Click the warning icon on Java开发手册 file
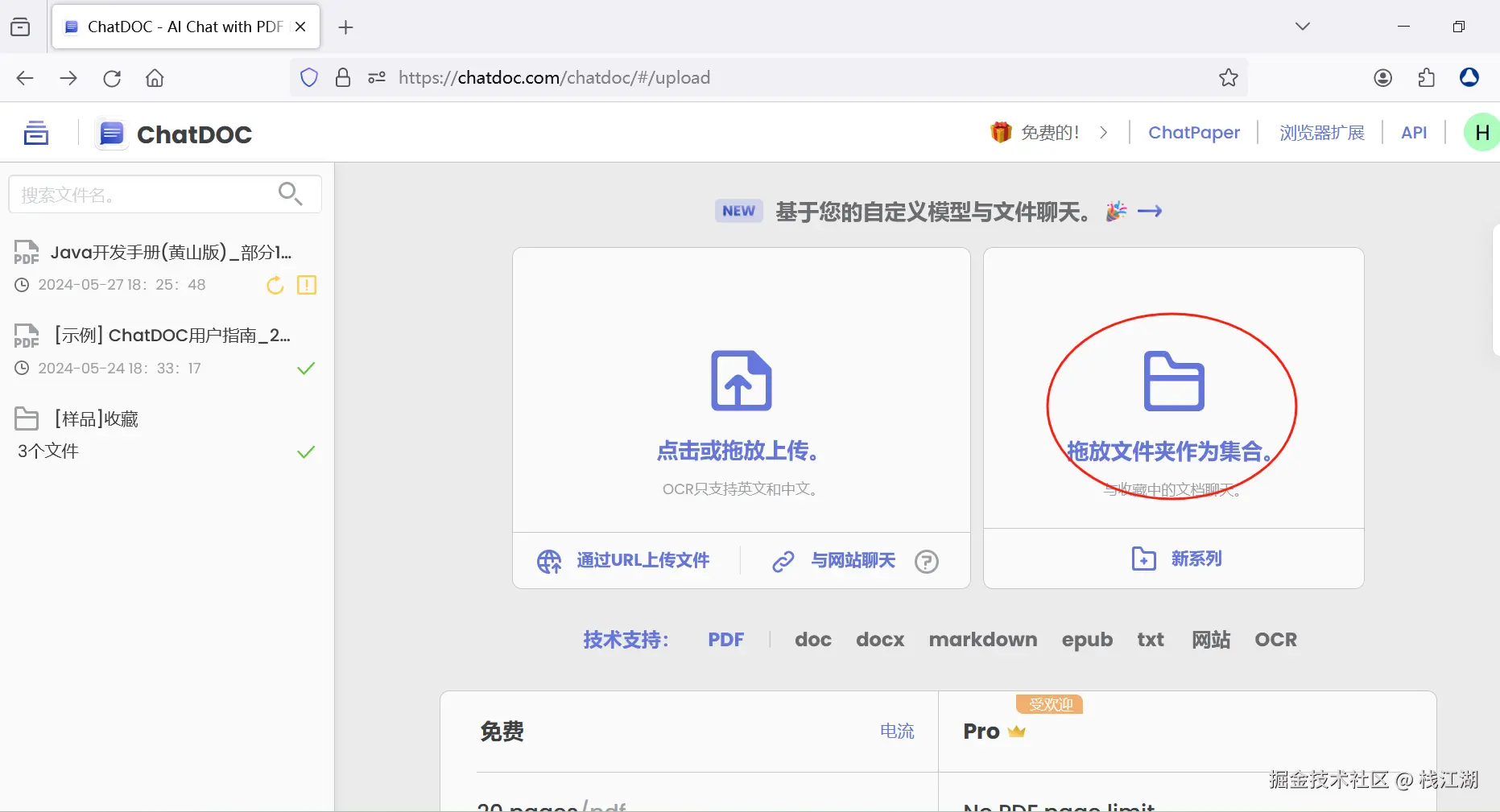Image resolution: width=1500 pixels, height=812 pixels. coord(307,285)
